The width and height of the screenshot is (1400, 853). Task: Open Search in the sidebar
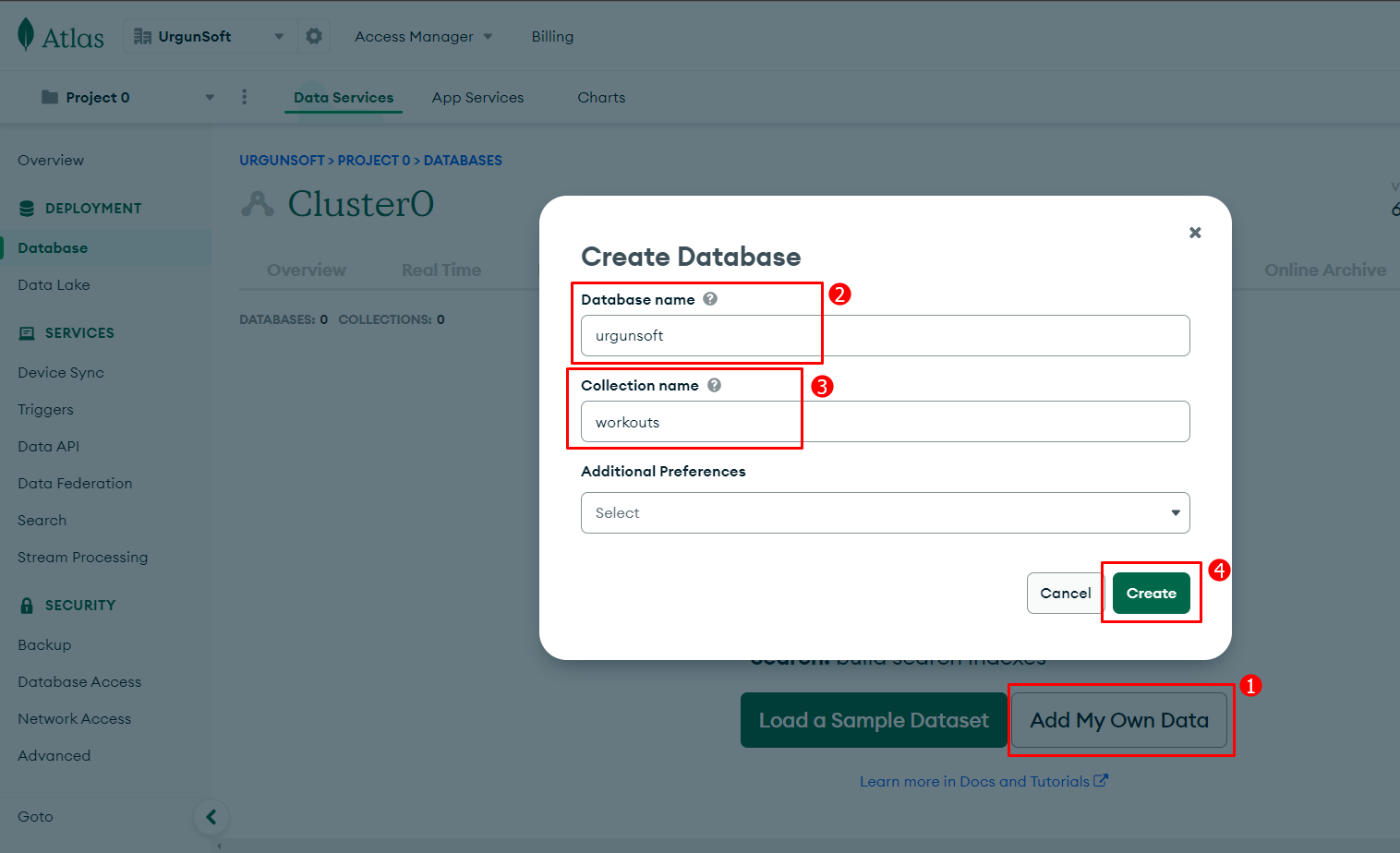click(42, 521)
